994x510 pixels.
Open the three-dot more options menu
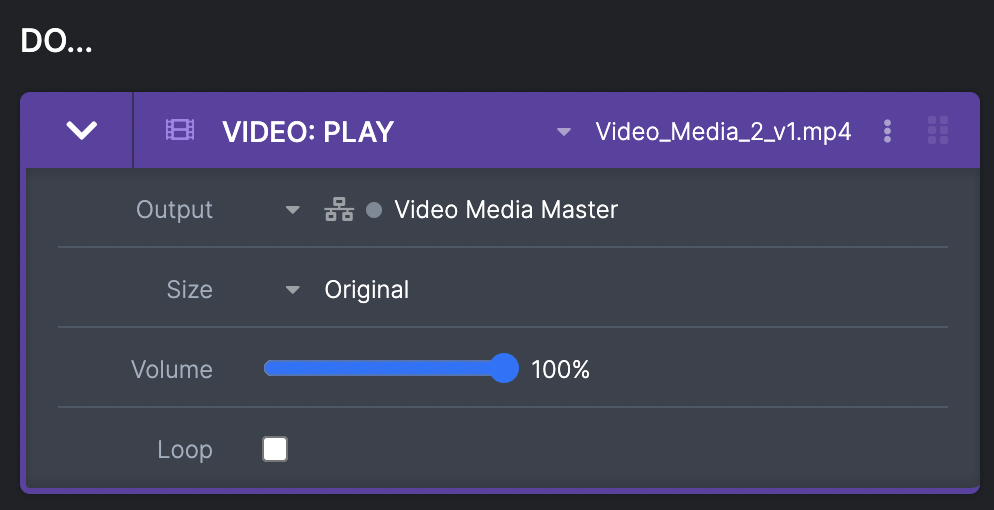click(887, 131)
